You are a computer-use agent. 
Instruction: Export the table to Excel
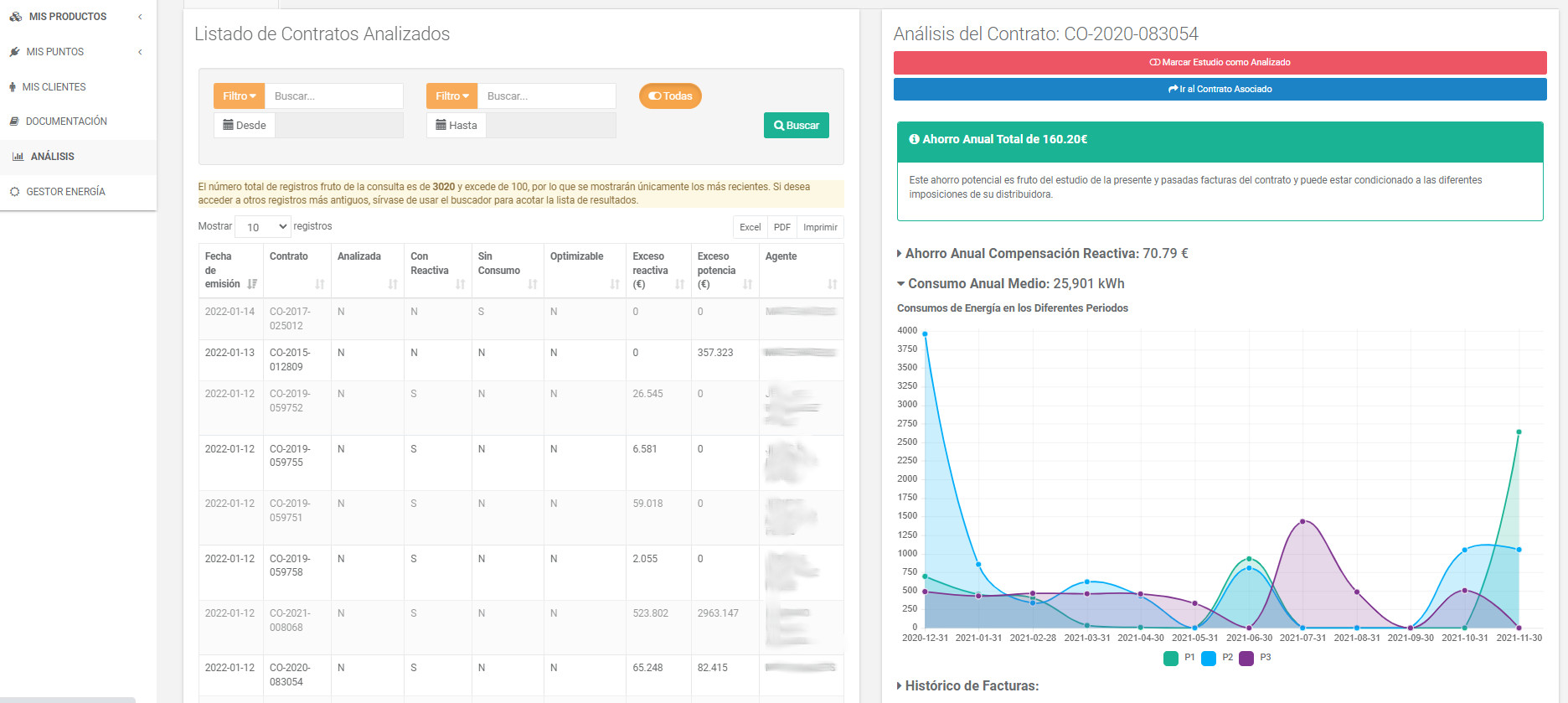pyautogui.click(x=750, y=227)
